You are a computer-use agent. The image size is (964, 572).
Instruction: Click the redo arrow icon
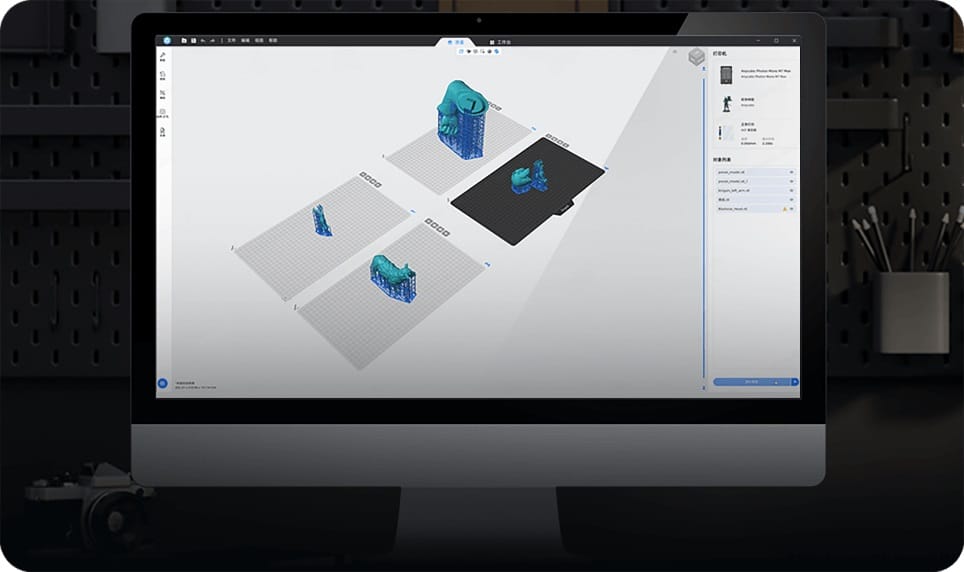click(213, 40)
